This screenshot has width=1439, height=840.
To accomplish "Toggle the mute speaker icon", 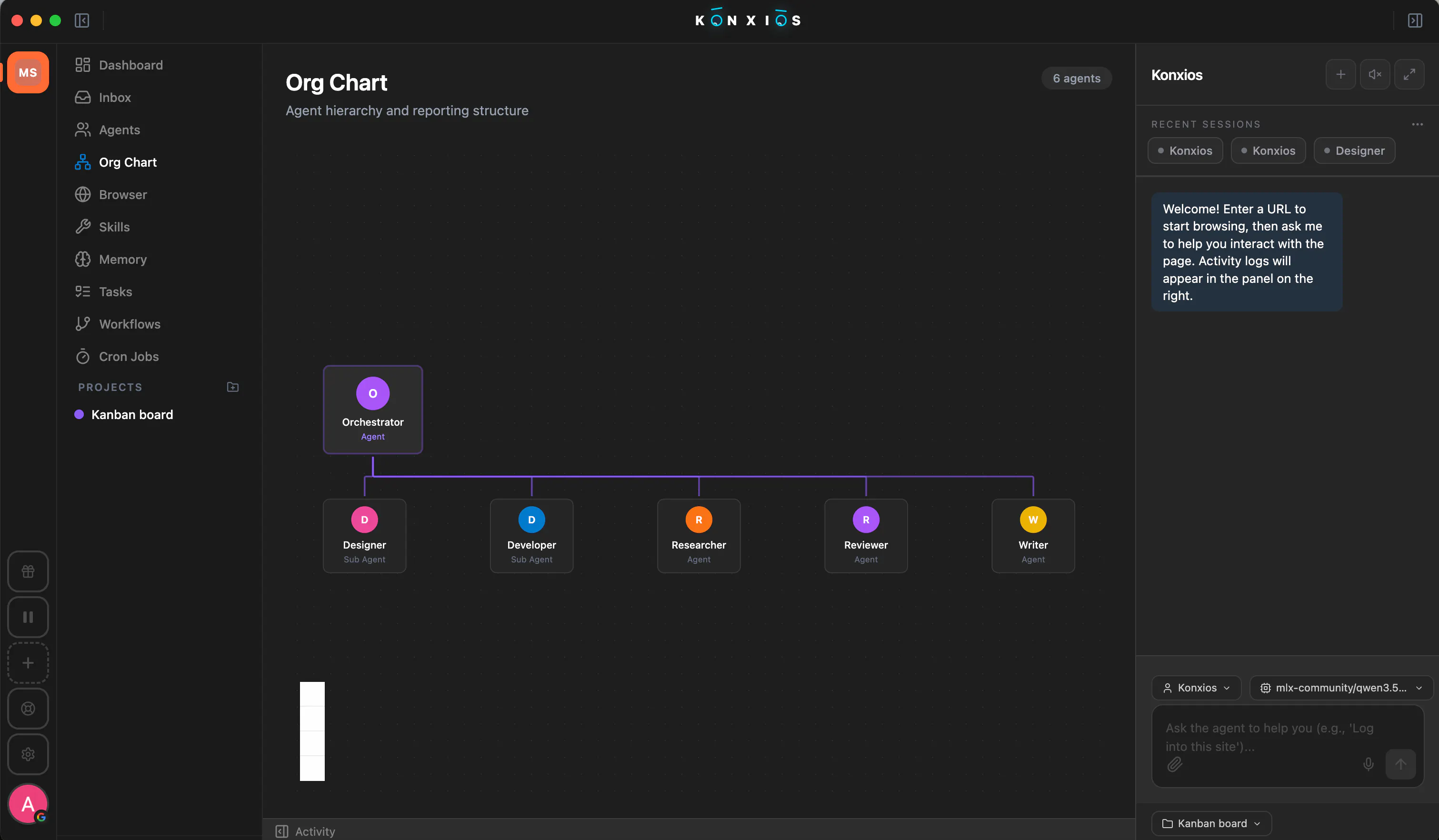I will [1375, 74].
